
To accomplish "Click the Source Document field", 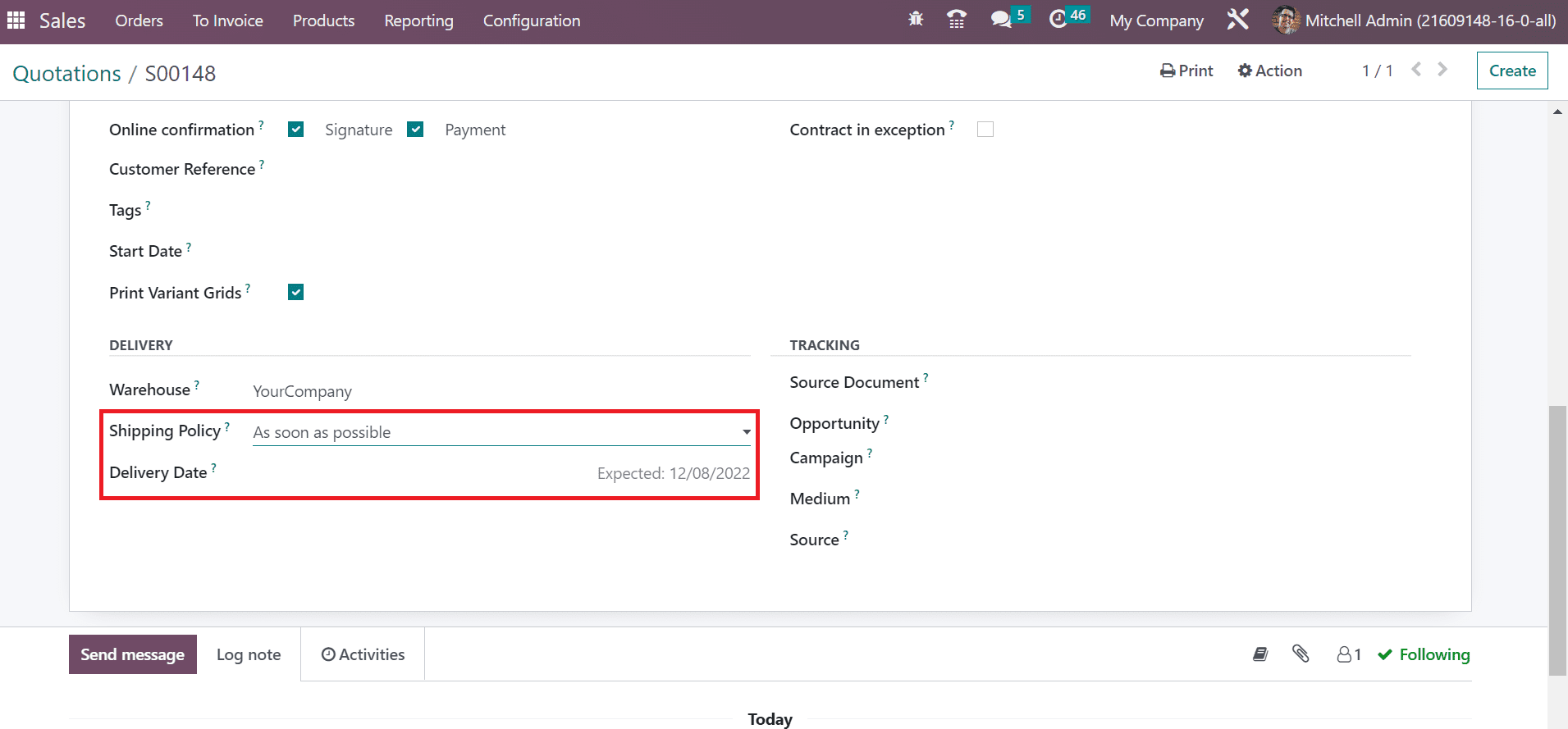I will coord(1173,382).
